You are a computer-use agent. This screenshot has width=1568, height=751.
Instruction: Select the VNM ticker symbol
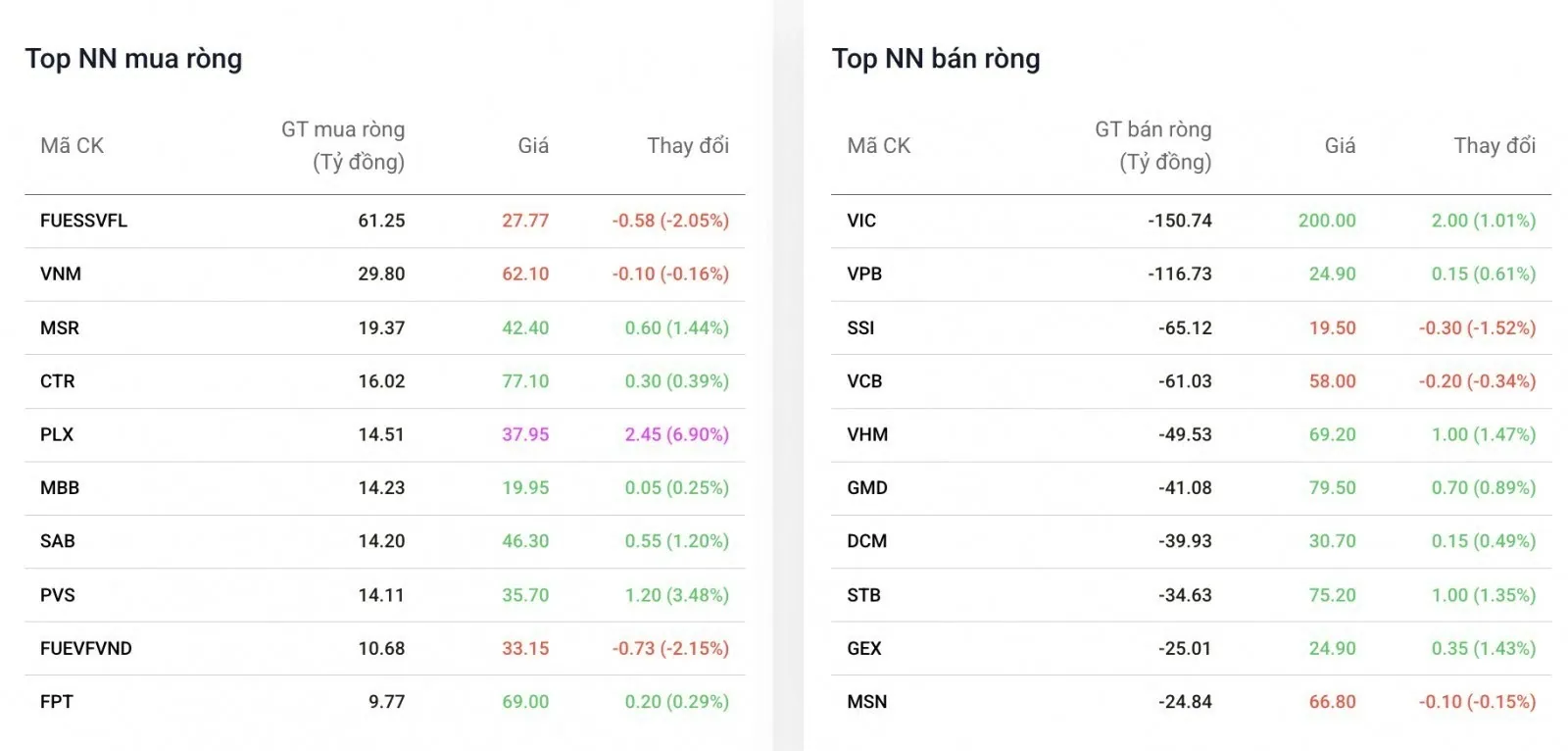click(x=61, y=275)
